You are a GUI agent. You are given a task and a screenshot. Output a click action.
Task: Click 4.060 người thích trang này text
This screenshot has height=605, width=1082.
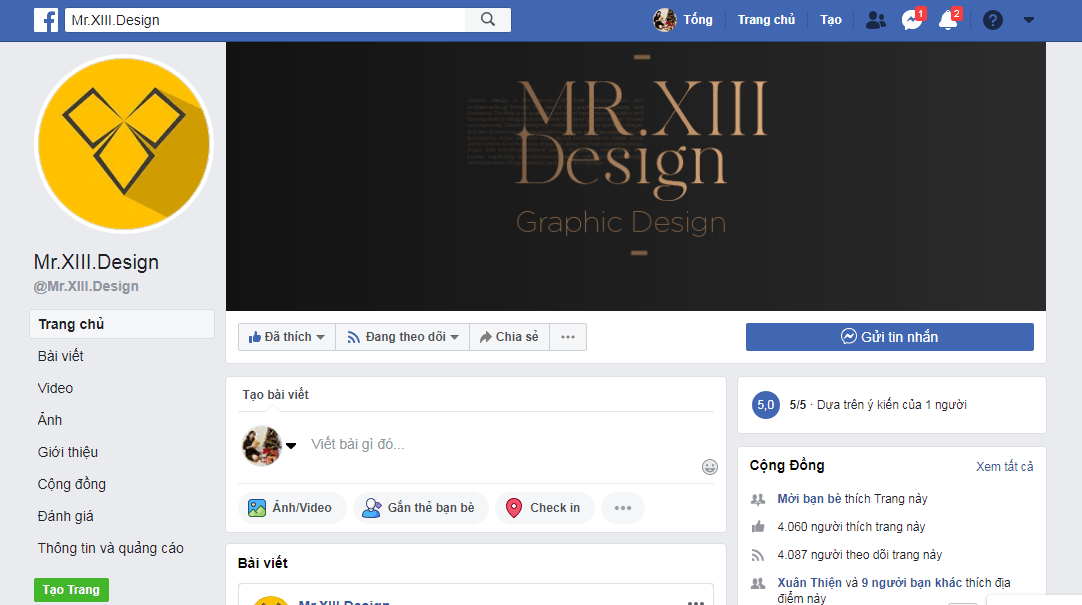(851, 527)
